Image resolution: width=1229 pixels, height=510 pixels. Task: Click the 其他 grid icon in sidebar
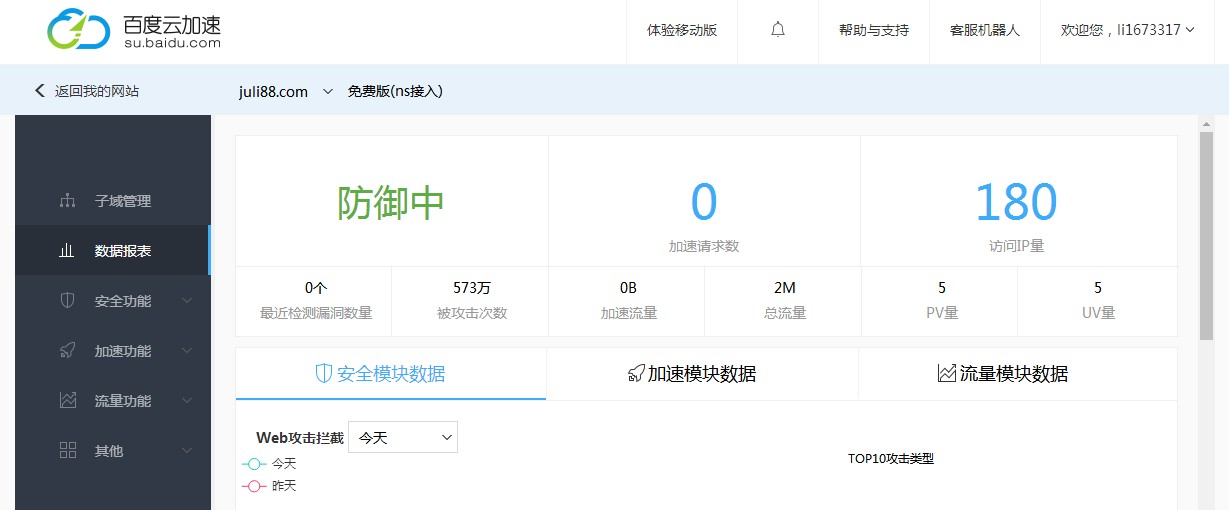[x=68, y=451]
